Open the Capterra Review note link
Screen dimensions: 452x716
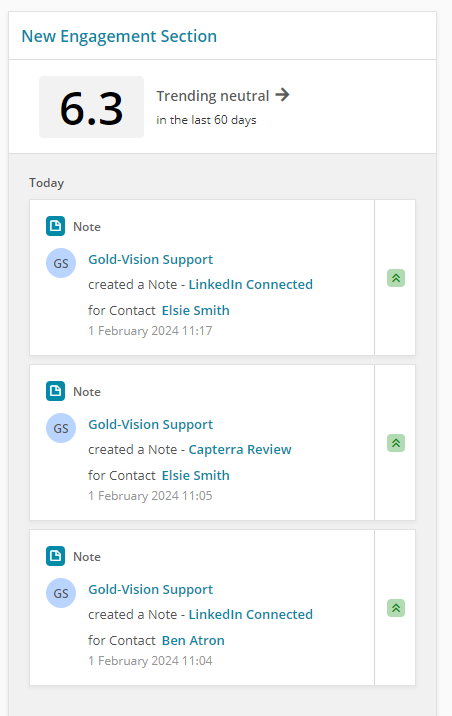coord(240,450)
